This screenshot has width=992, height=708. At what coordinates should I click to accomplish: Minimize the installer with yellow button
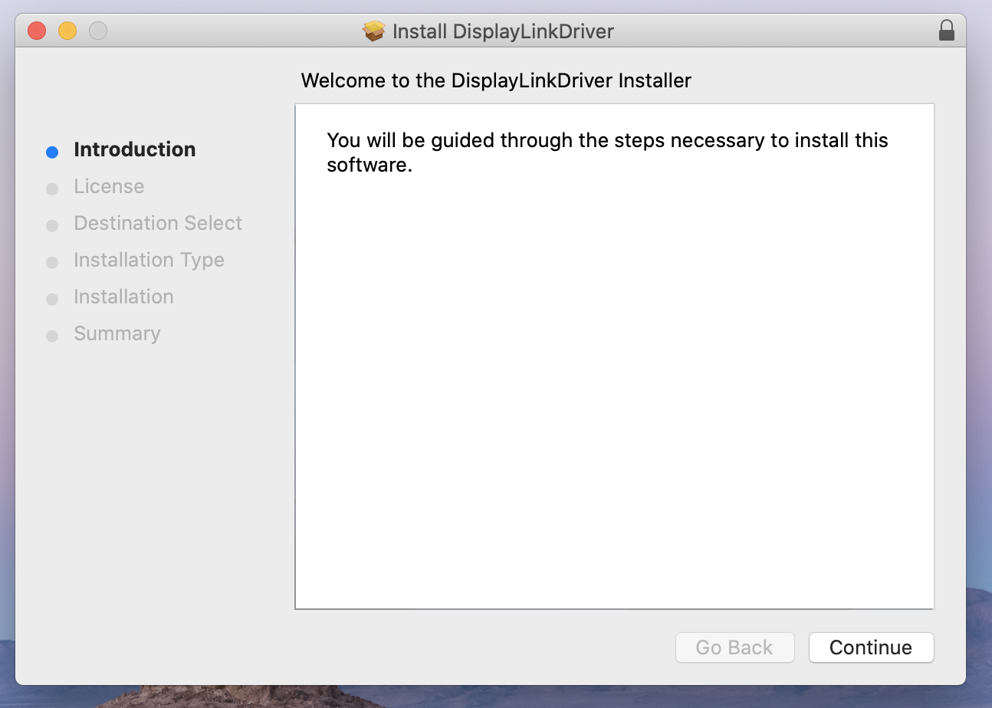coord(67,30)
